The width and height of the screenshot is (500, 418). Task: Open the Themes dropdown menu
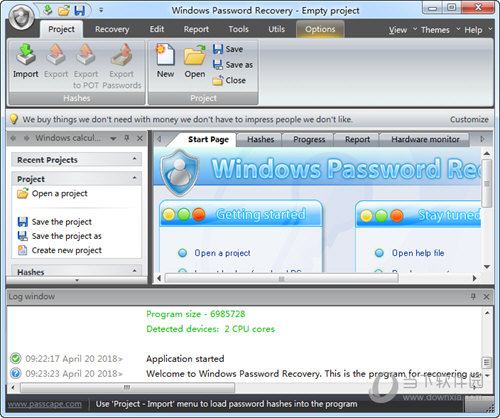[440, 30]
